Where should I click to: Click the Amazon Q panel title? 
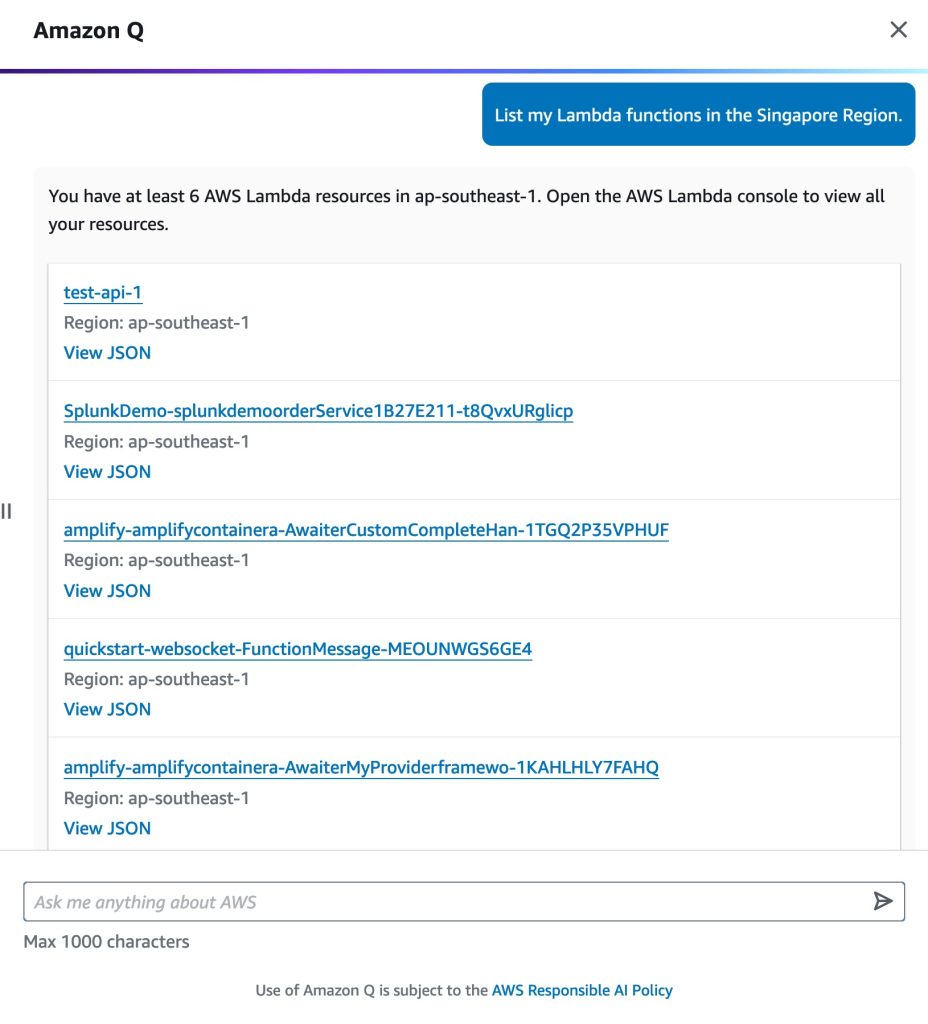(89, 30)
